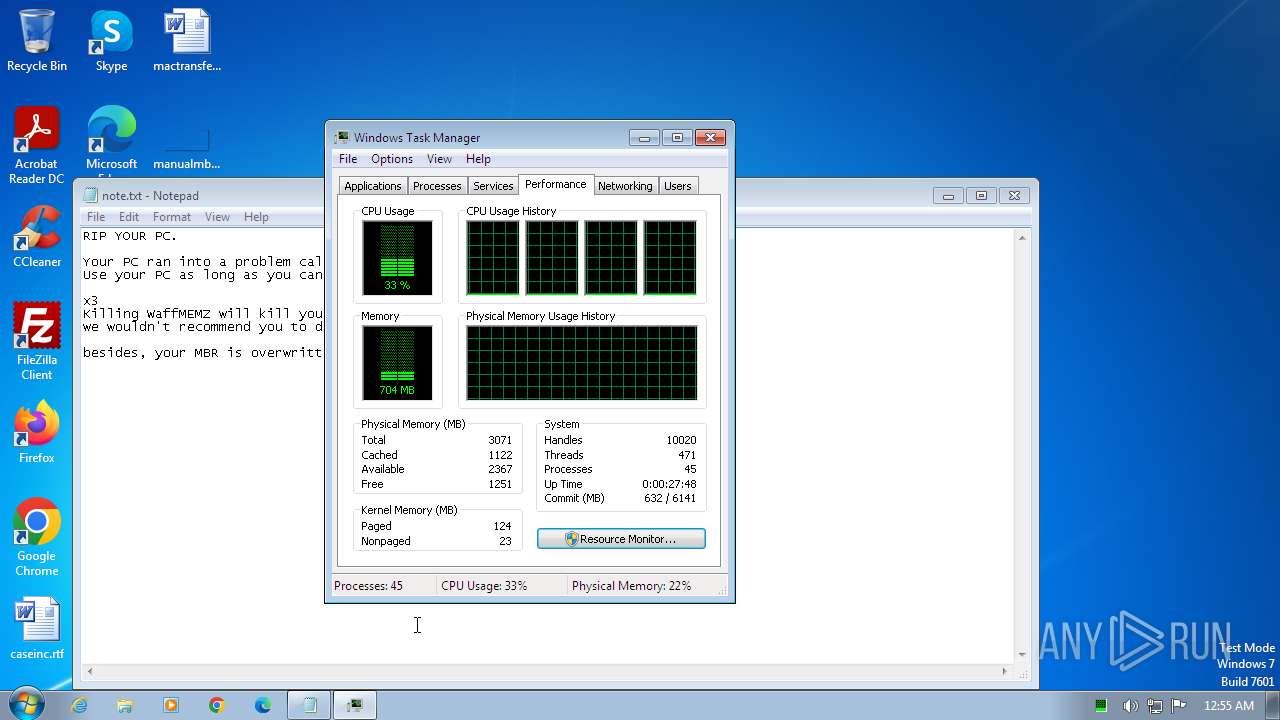This screenshot has width=1280, height=720.
Task: Minimize the Task Manager window
Action: (x=644, y=138)
